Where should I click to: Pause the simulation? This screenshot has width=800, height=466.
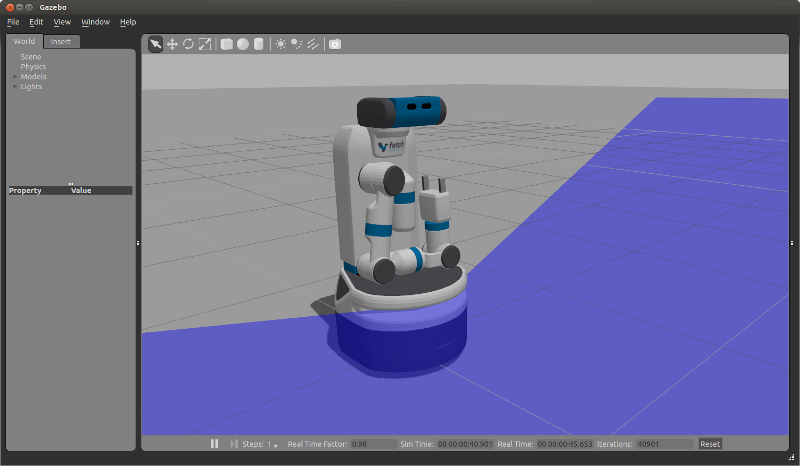(x=214, y=444)
